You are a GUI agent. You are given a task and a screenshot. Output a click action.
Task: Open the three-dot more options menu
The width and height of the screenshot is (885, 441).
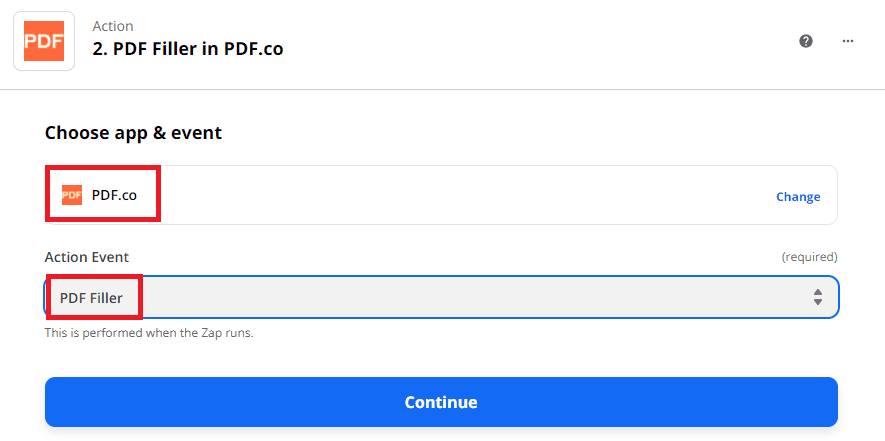point(848,41)
